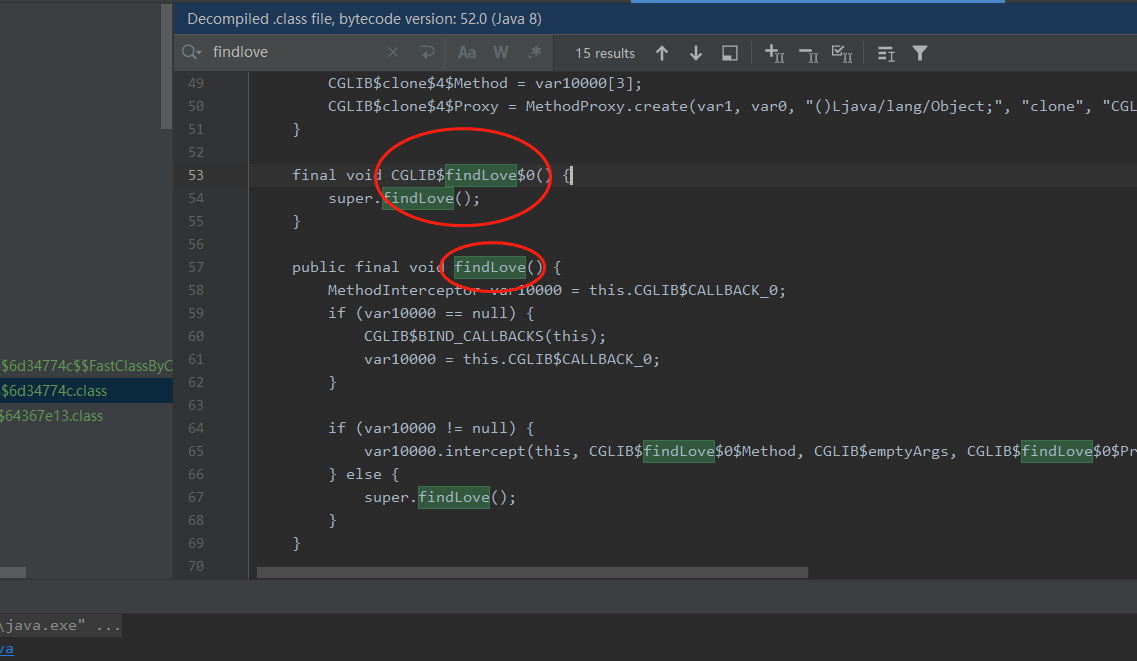Image resolution: width=1137 pixels, height=661 pixels.
Task: Click the editor horizontal scrollbar
Action: click(x=532, y=573)
